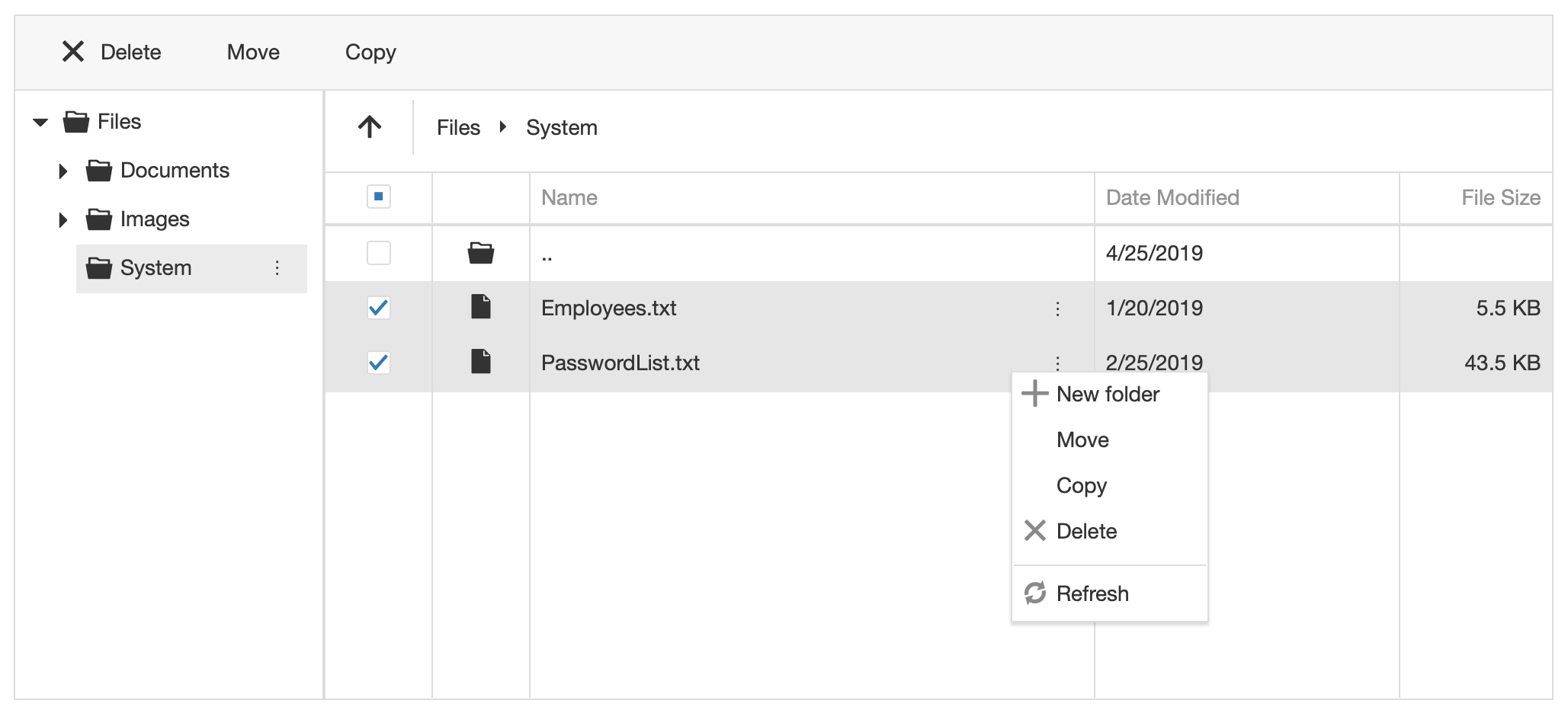Viewport: 1568px width, 713px height.
Task: Expand the Documents folder in the tree
Action: [62, 170]
